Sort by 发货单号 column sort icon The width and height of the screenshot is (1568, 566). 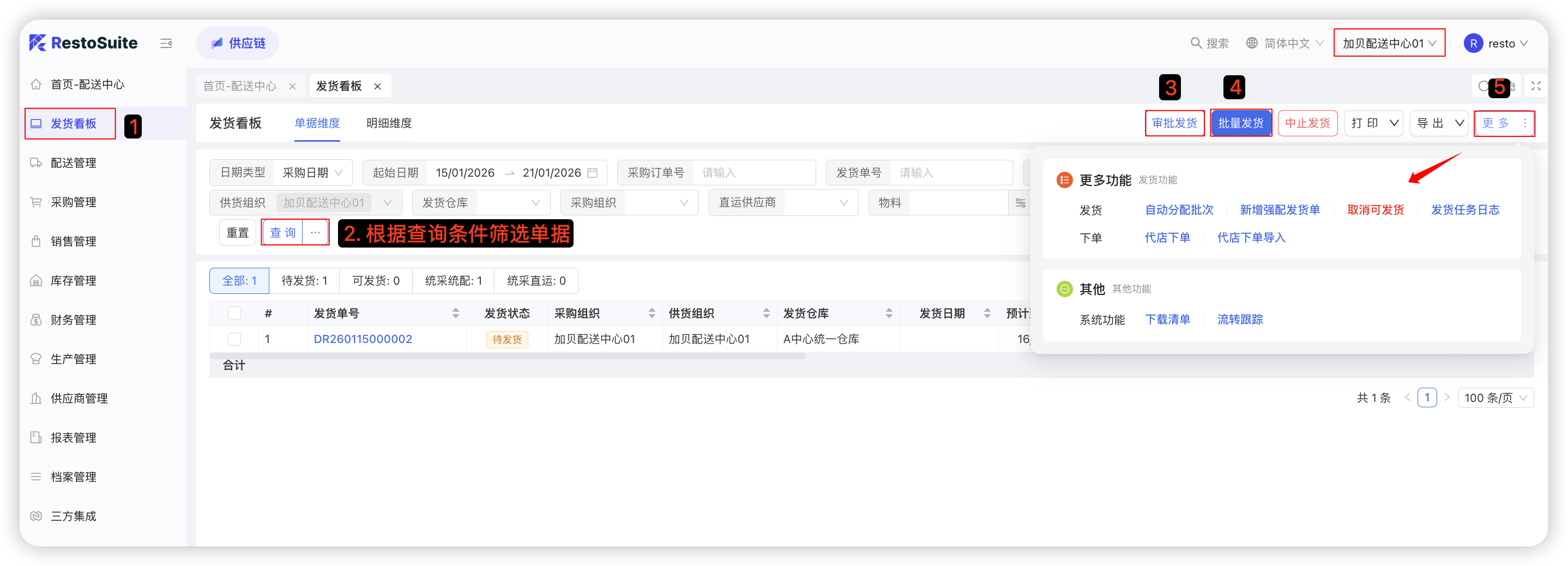[x=455, y=314]
